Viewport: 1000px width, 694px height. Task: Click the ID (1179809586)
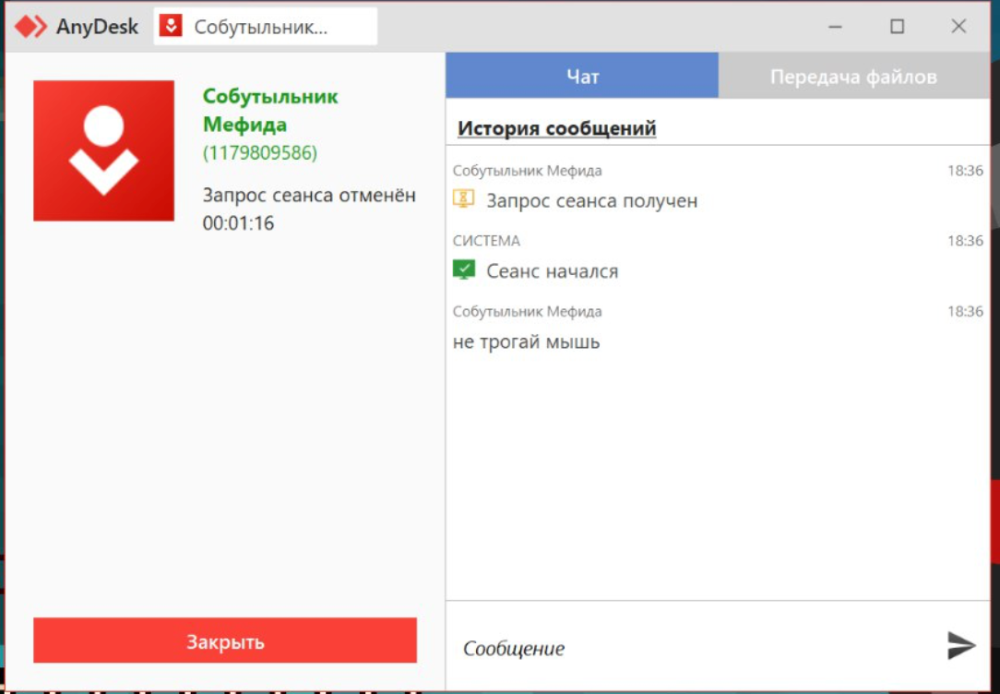coord(260,153)
